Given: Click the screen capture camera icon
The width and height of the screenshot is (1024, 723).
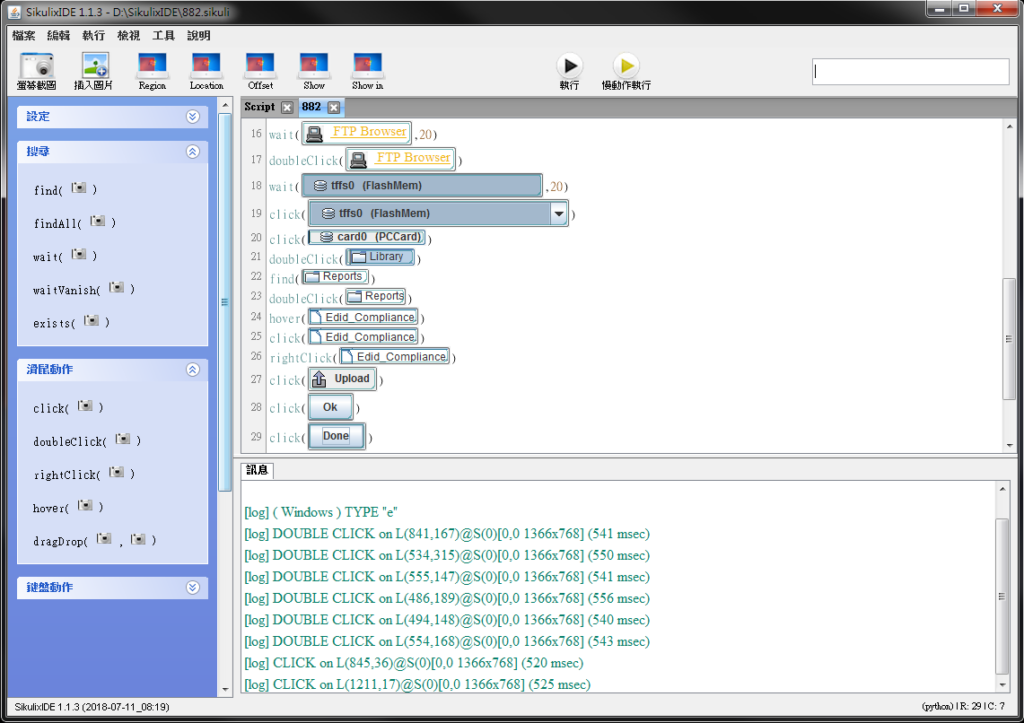Looking at the screenshot, I should coord(36,66).
